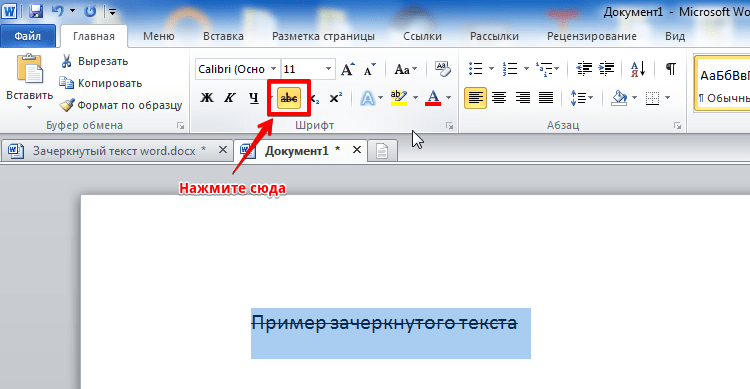Center the text
The image size is (750, 389).
[499, 98]
